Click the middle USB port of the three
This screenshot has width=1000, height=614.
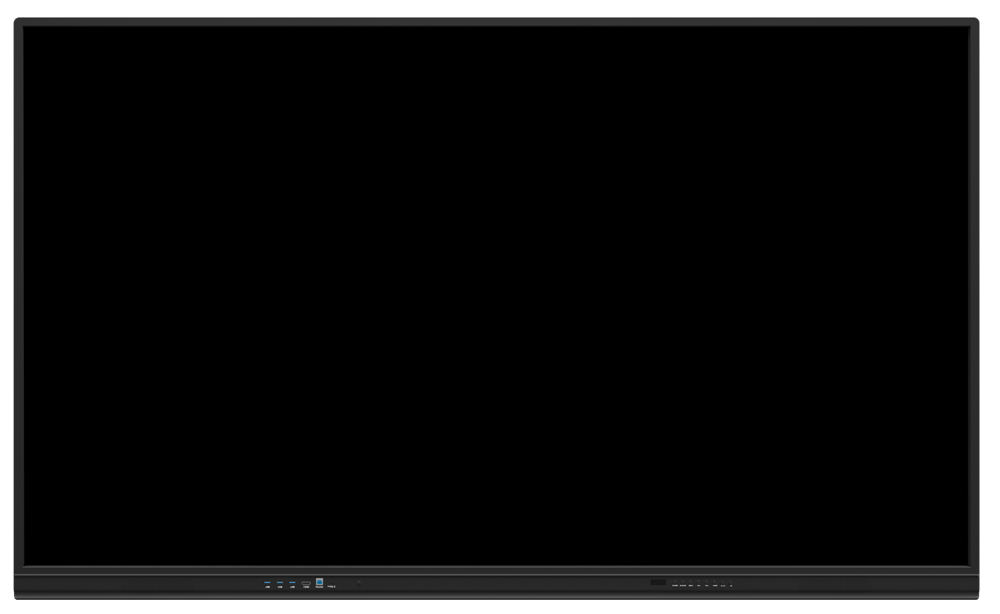(280, 584)
